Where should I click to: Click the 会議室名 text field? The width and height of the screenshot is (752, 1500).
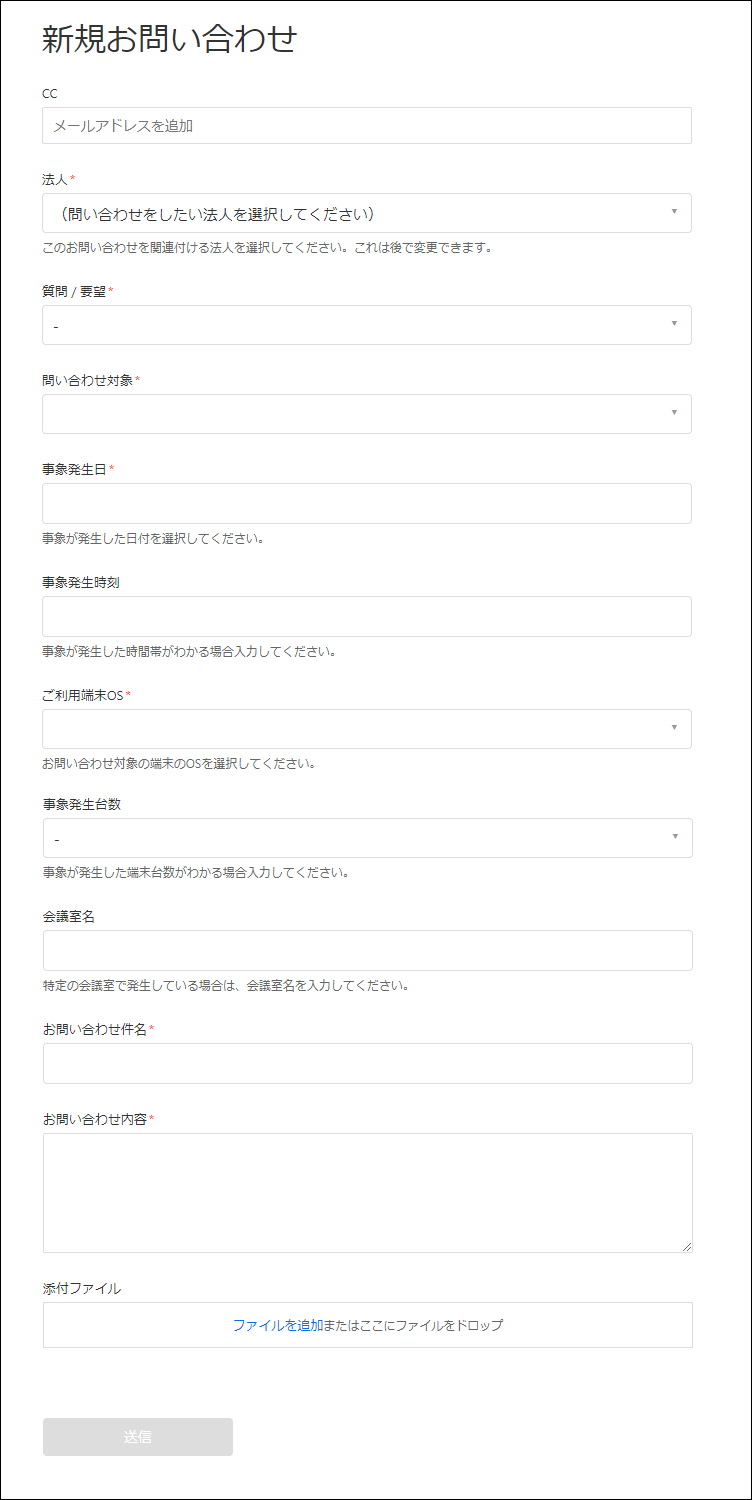coord(367,950)
